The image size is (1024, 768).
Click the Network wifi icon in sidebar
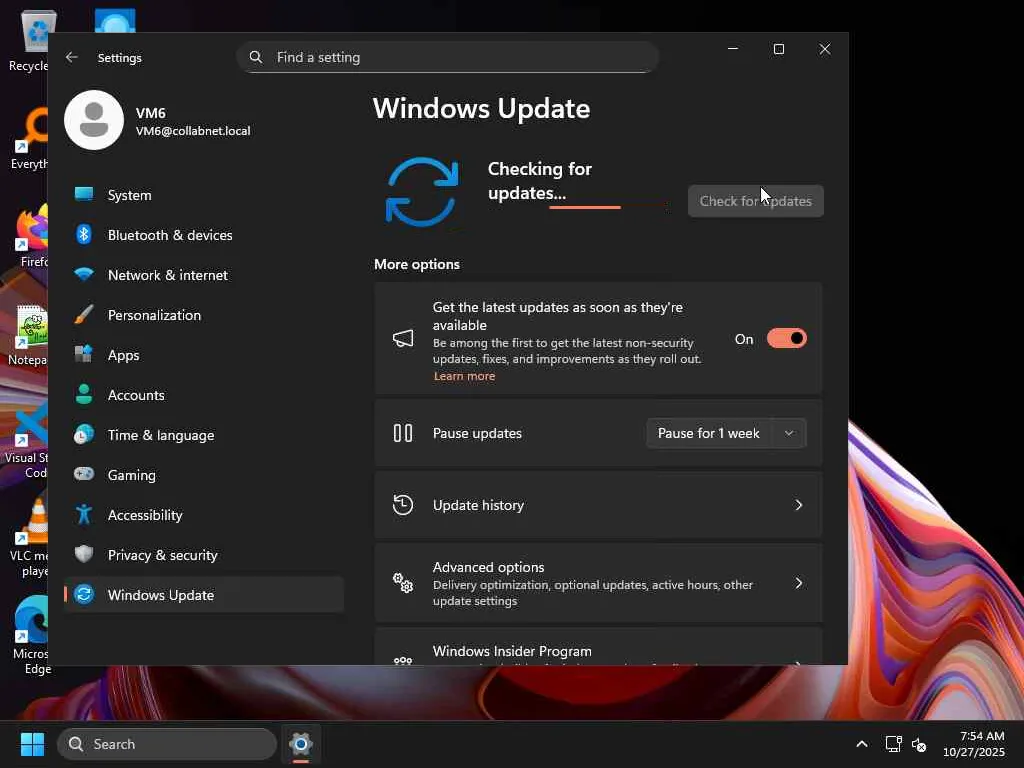pos(84,274)
